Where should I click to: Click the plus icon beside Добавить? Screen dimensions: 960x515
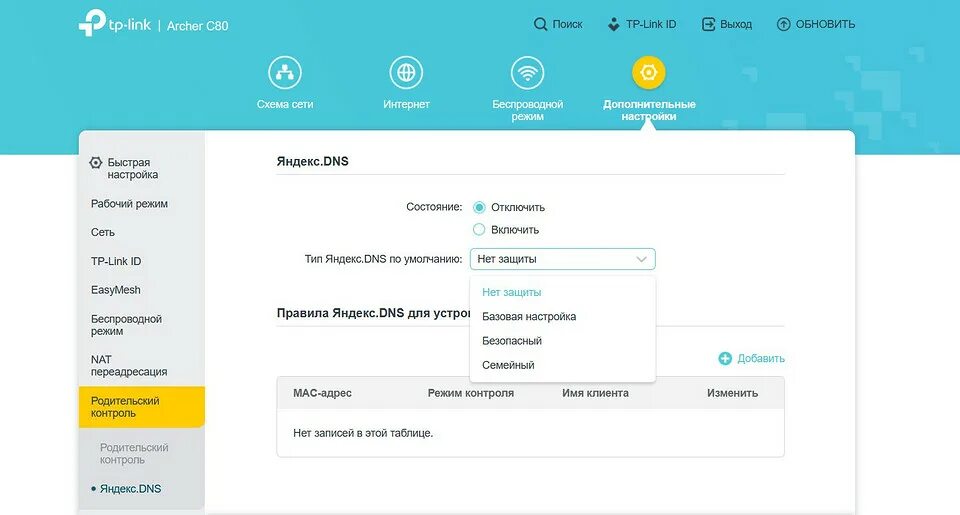(x=725, y=359)
